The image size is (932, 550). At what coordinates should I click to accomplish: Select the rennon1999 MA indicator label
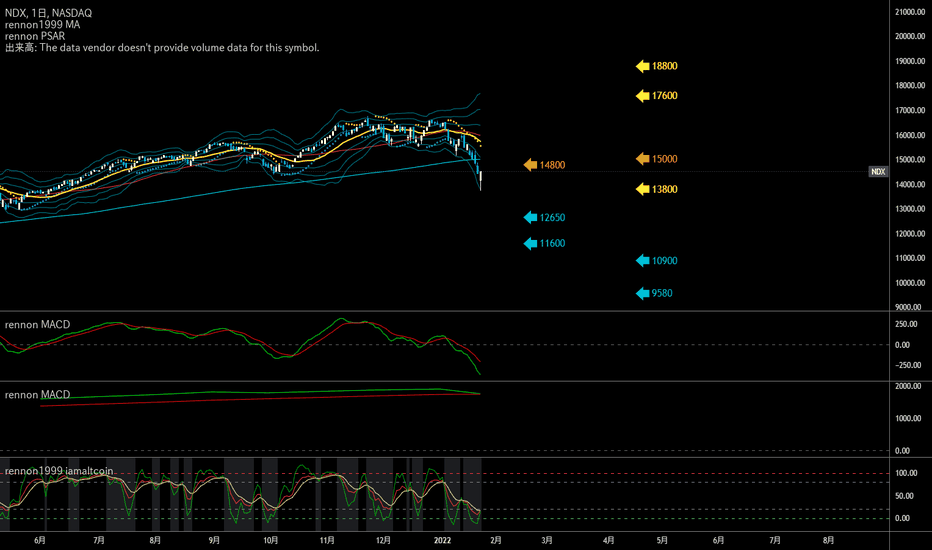[42, 25]
